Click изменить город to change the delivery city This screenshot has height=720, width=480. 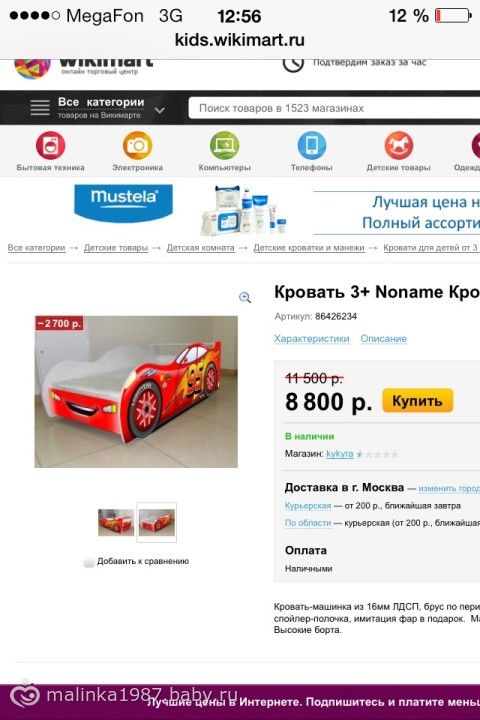[449, 489]
